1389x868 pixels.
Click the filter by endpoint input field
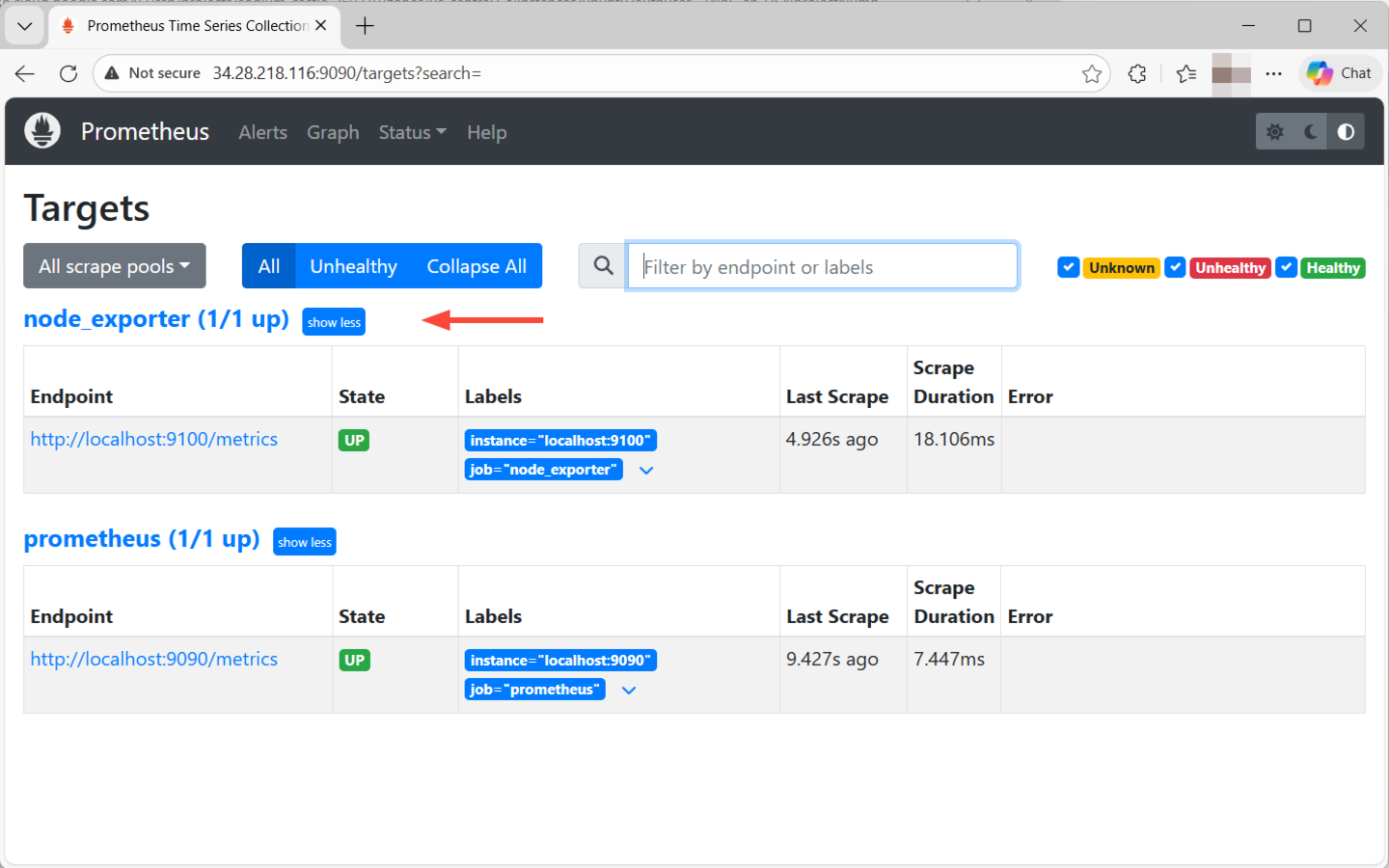tap(822, 266)
